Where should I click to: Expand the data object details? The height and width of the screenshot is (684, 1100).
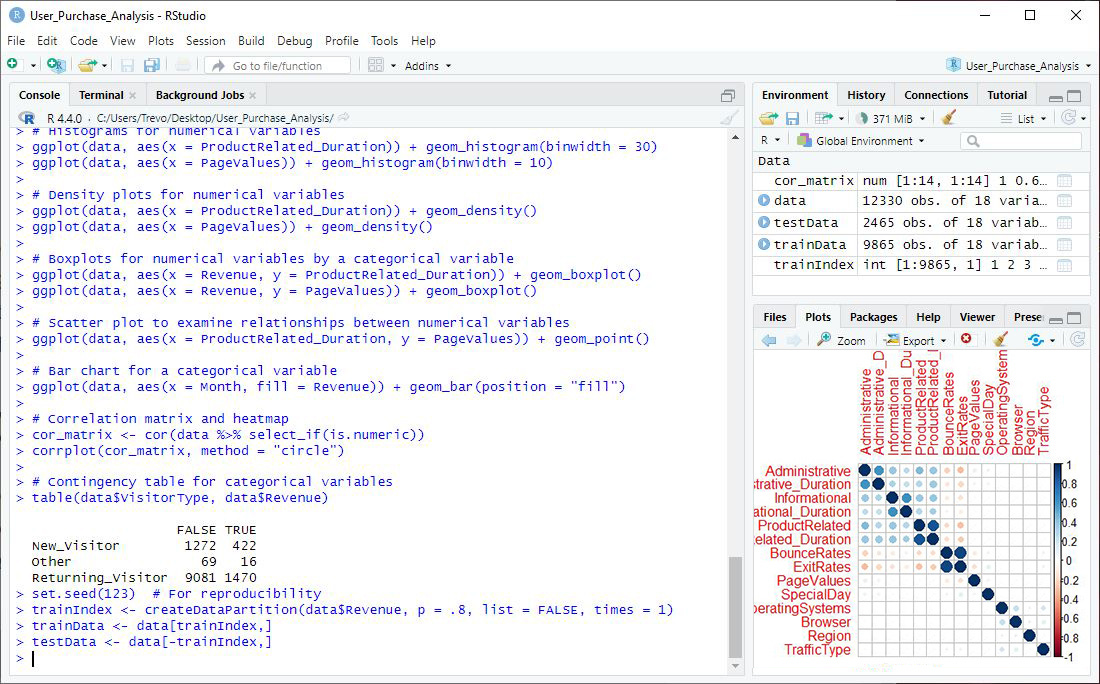[765, 201]
